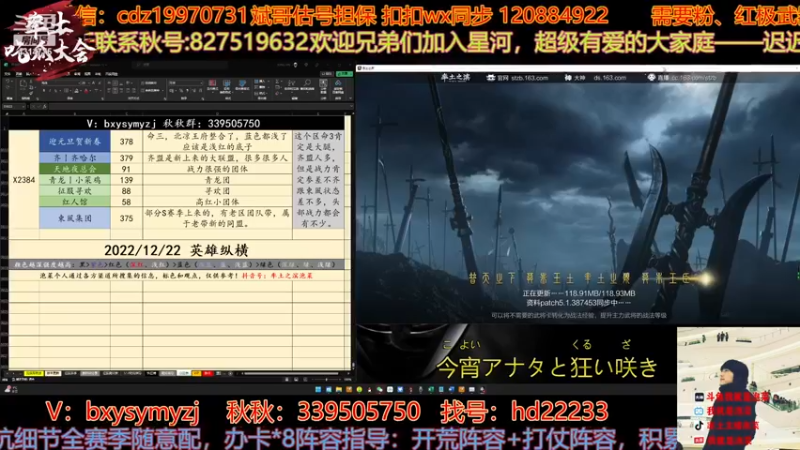
Task: Open Excel icon on the taskbar
Action: tap(431, 389)
